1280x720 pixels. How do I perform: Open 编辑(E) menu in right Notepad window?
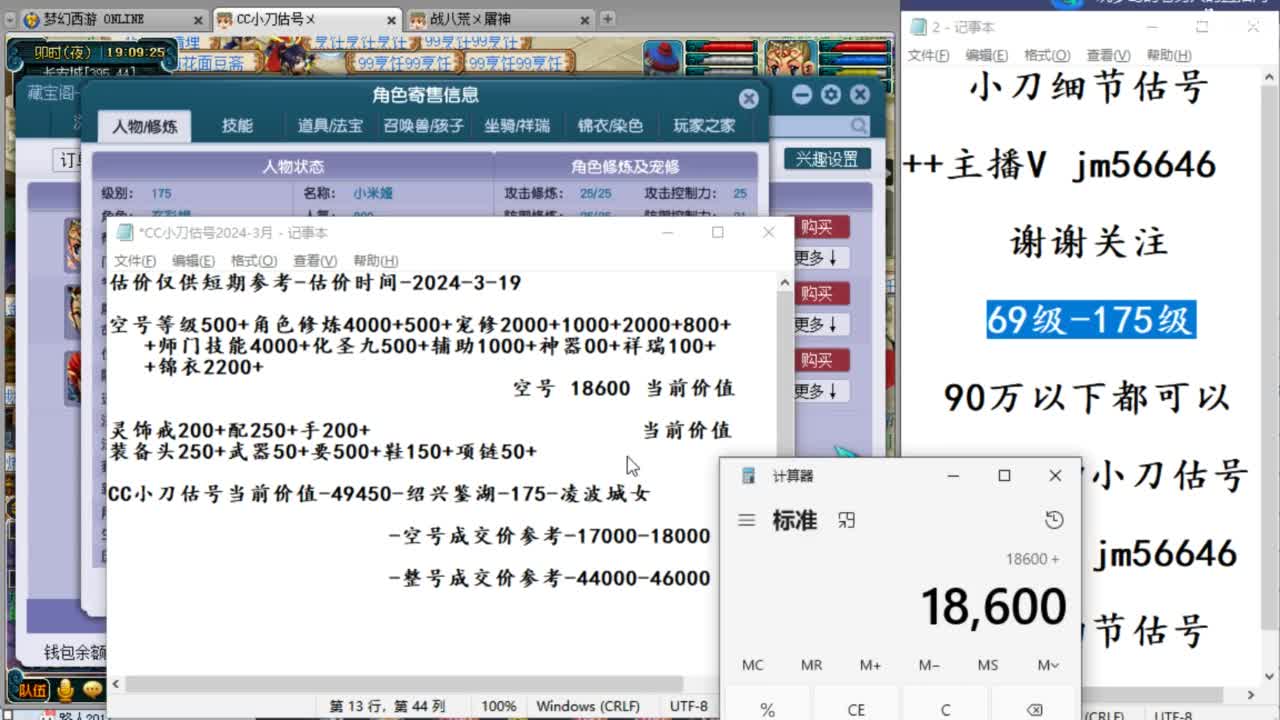tap(986, 56)
